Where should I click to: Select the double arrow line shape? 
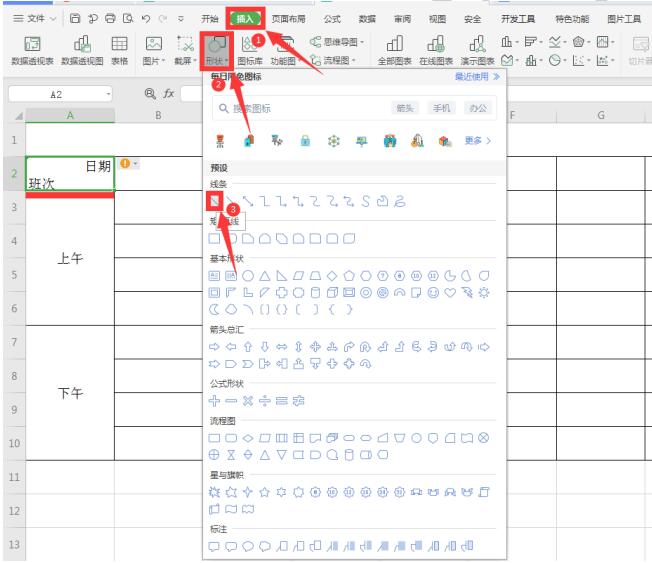[x=248, y=202]
